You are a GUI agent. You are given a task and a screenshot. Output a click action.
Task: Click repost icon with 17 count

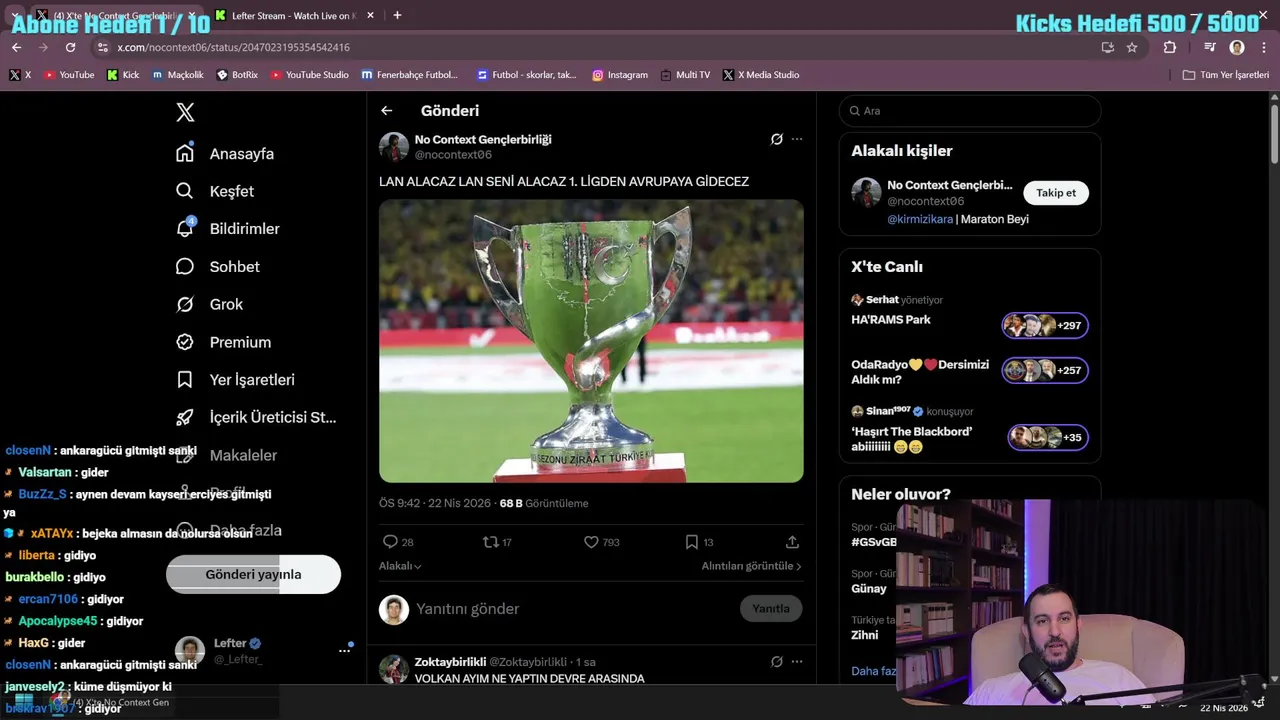click(x=490, y=542)
